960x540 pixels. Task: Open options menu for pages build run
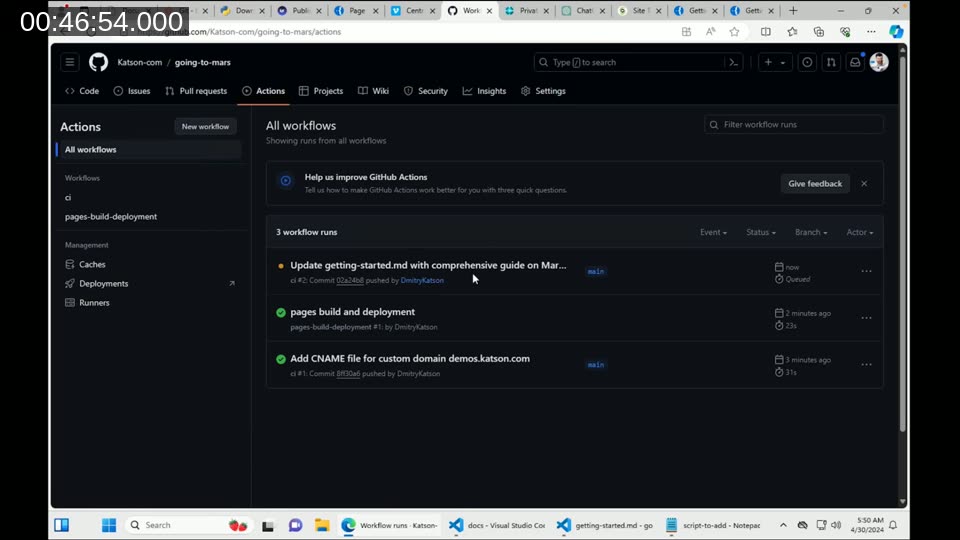tap(866, 318)
